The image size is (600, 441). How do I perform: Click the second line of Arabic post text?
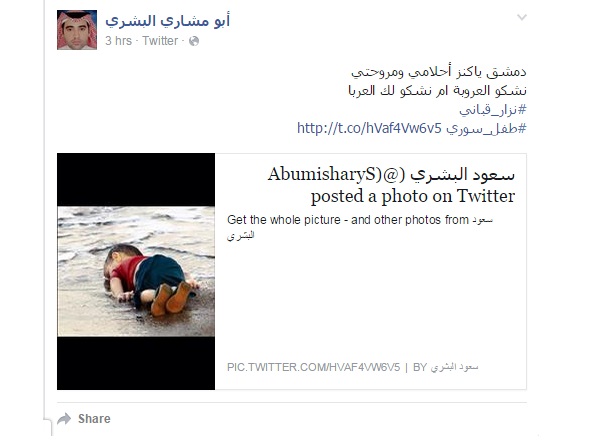coord(437,91)
